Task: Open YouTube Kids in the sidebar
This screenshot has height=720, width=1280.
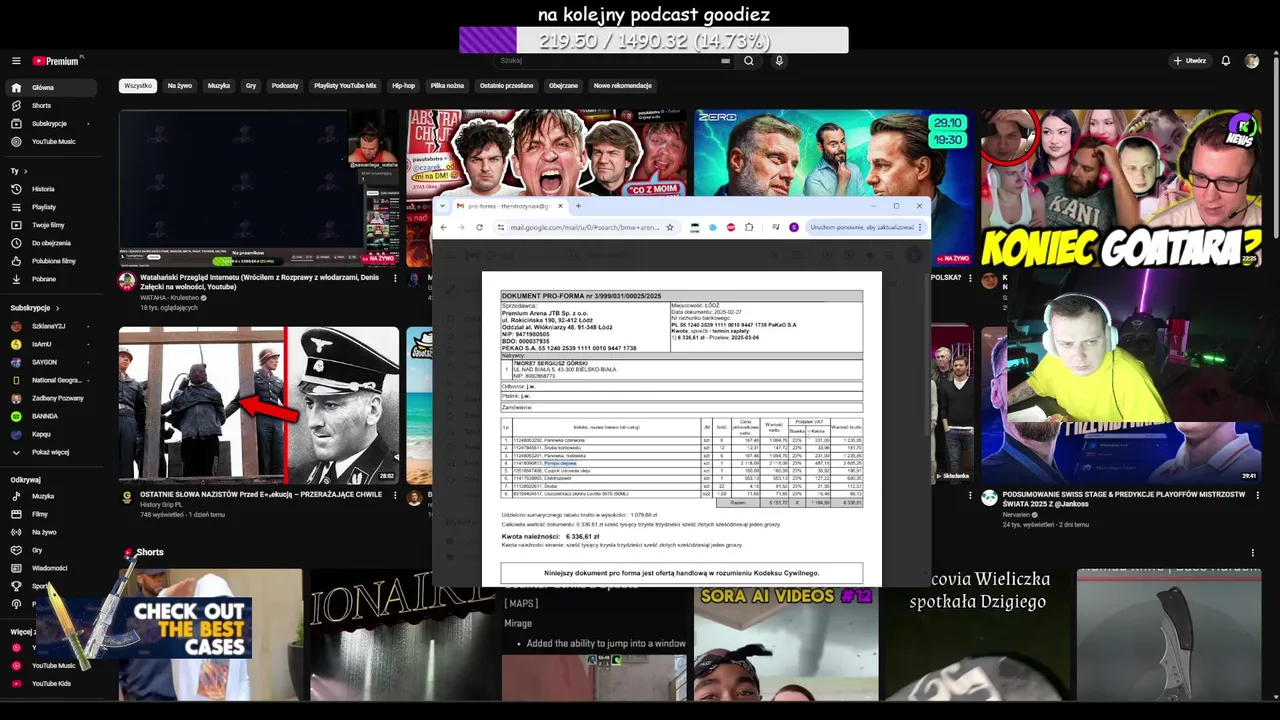Action: tap(51, 684)
